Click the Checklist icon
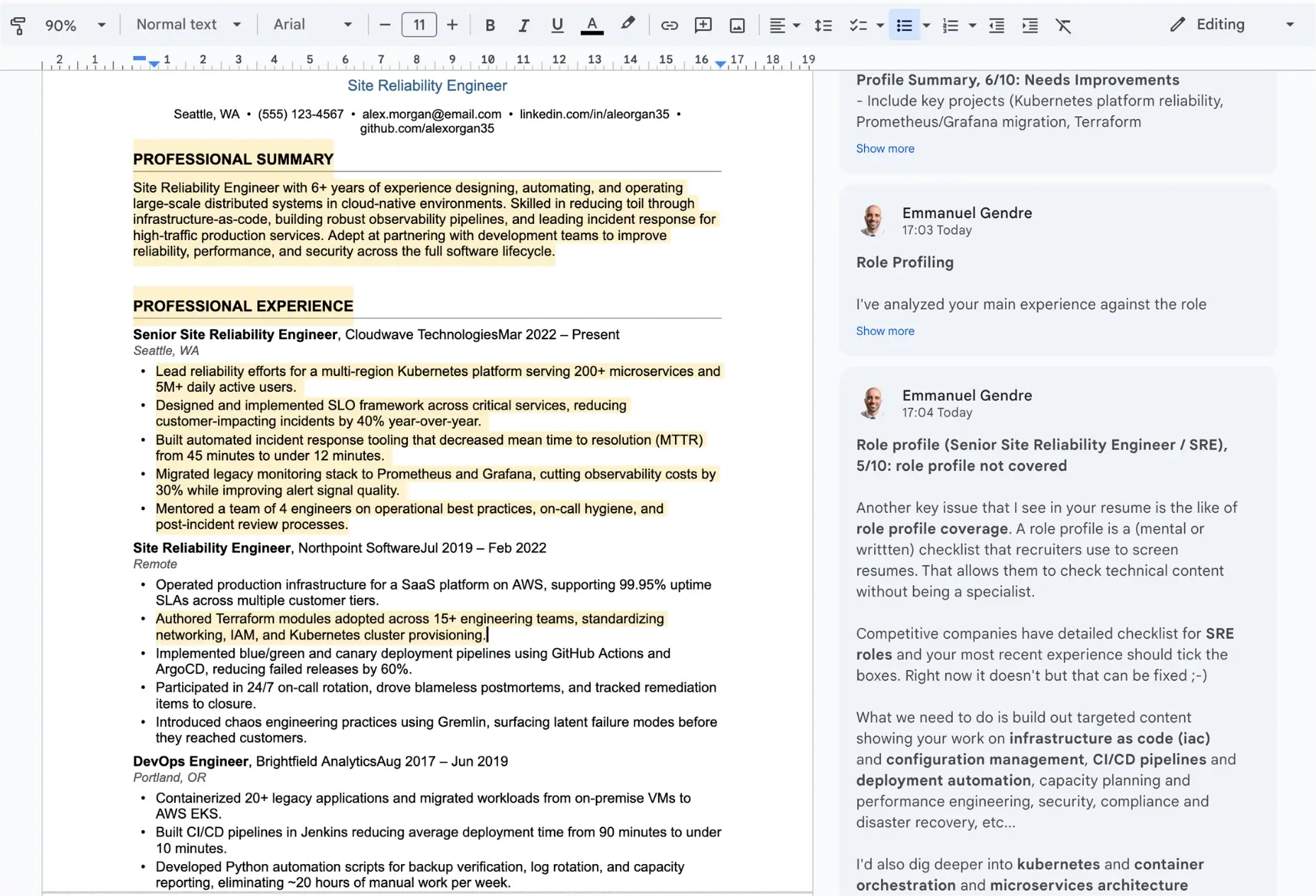 point(858,25)
